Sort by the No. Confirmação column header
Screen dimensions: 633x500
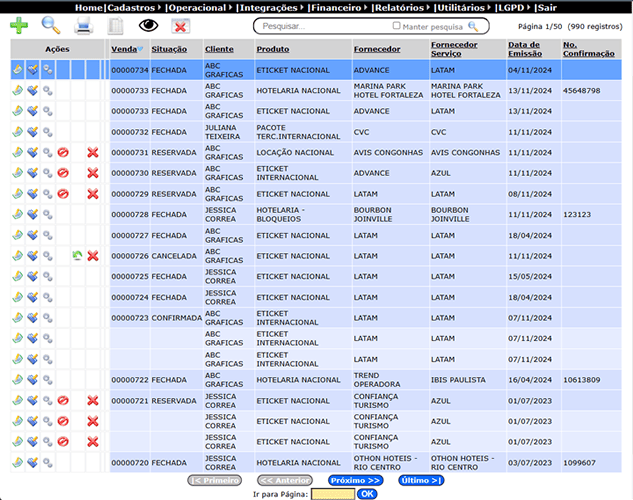click(x=589, y=49)
